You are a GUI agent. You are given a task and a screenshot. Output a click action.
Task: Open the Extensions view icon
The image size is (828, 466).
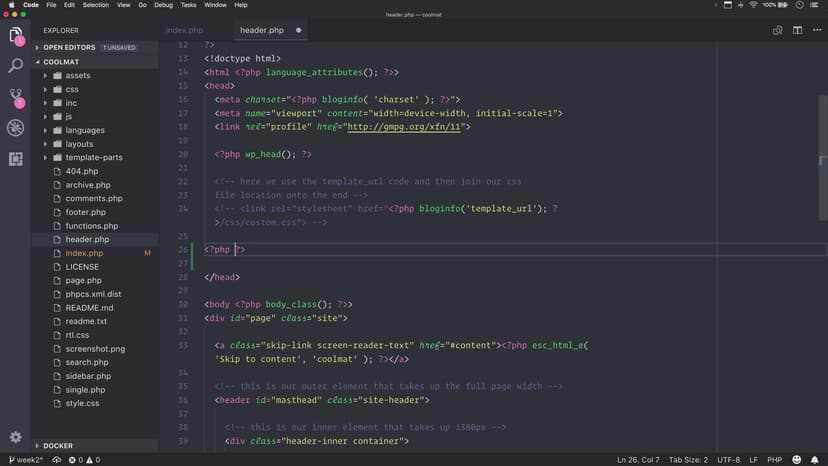click(x=15, y=158)
